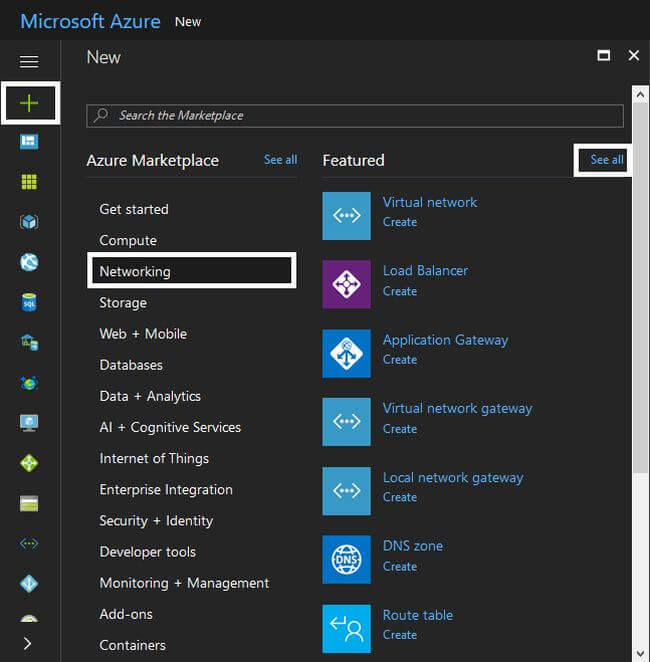The image size is (650, 662).
Task: Click the purple Load Balancer icon
Action: point(346,284)
